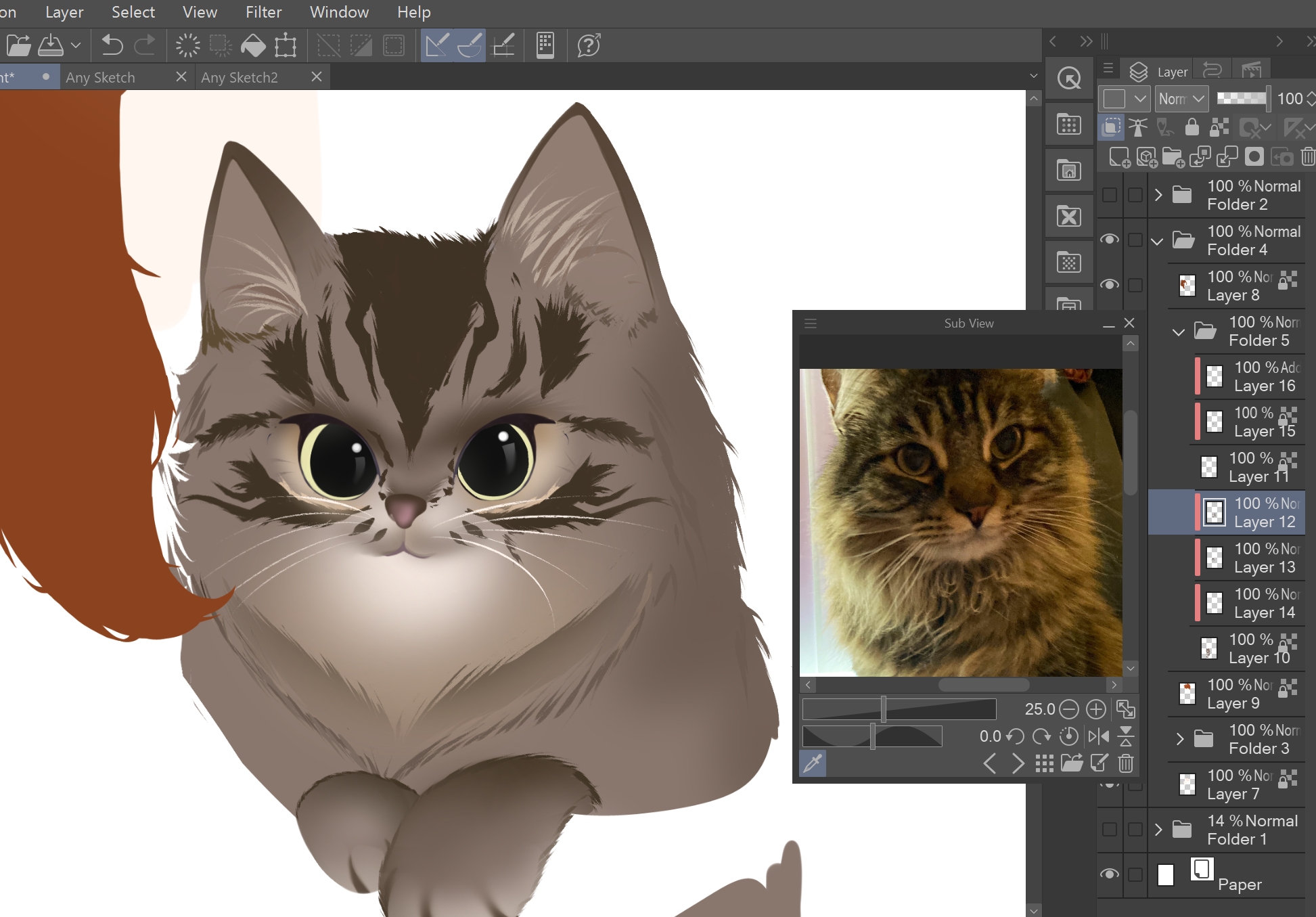Delete the Sub View image with trash

[1126, 763]
